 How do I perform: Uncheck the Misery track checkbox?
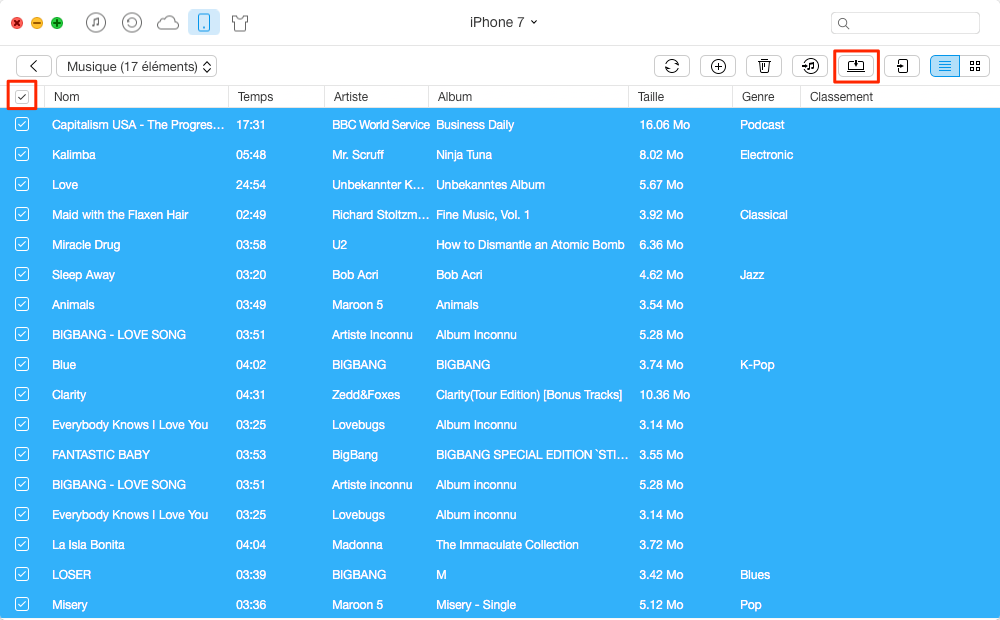pos(22,604)
